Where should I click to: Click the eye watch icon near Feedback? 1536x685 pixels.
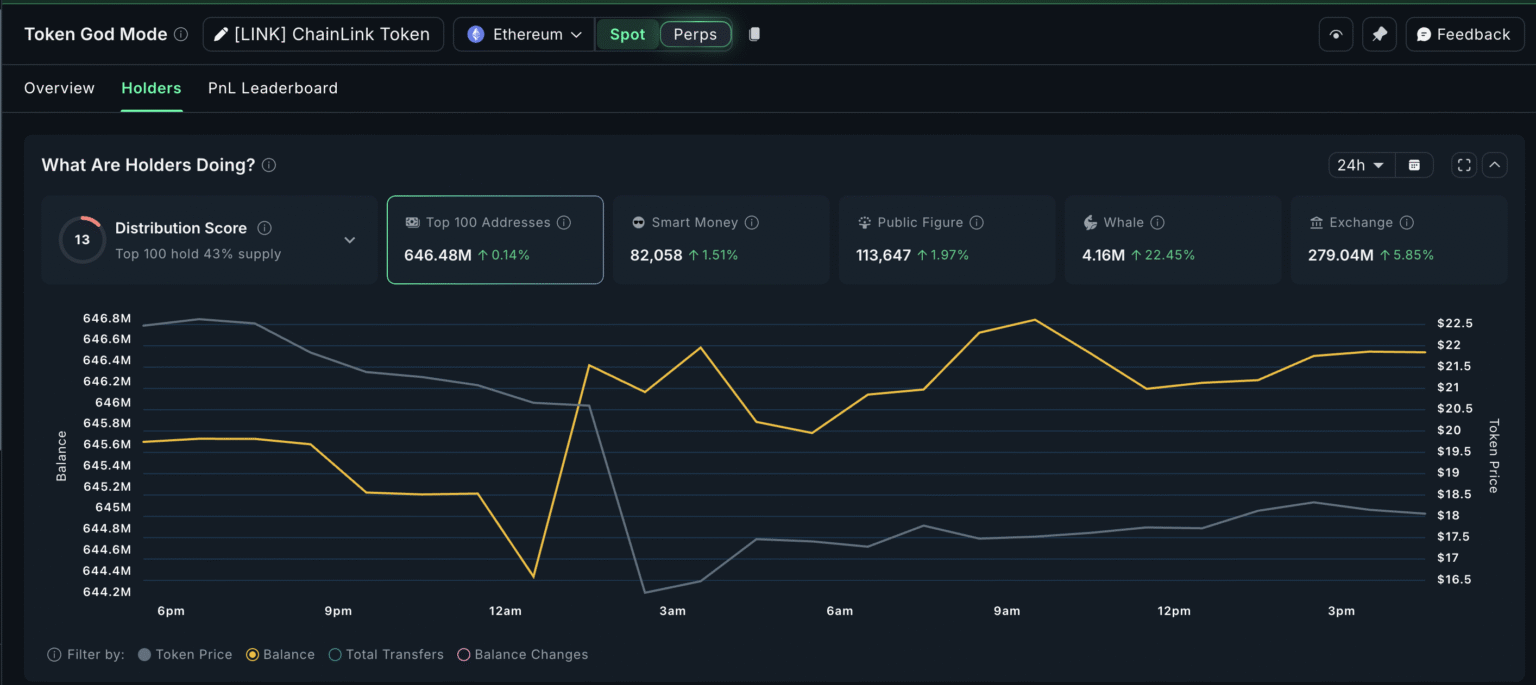tap(1336, 33)
